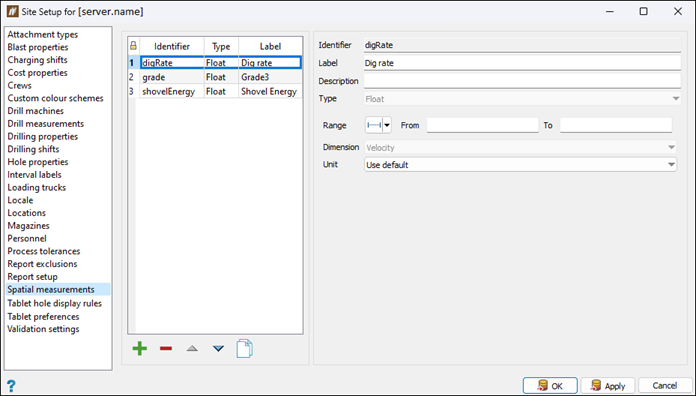Click in the Label field containing Dig rate

(522, 63)
